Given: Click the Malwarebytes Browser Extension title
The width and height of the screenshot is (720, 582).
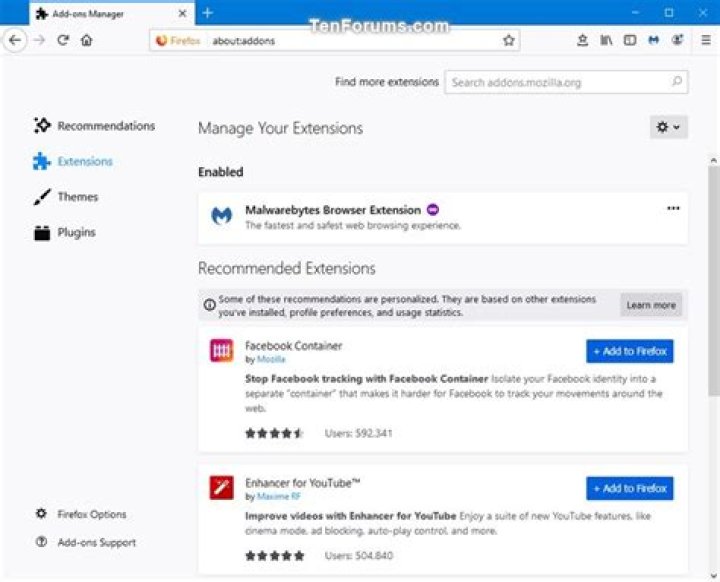Looking at the screenshot, I should point(333,210).
